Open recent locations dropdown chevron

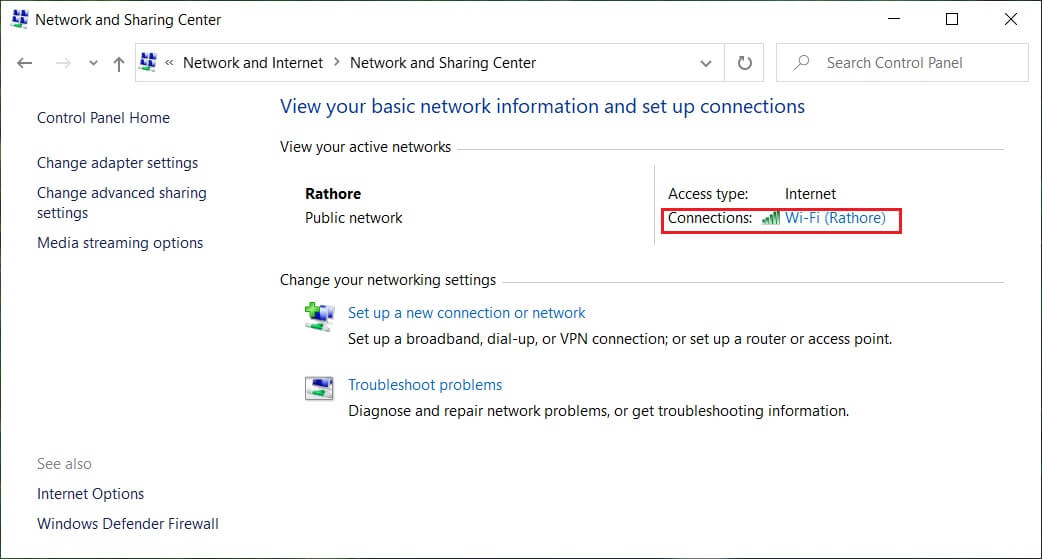[93, 63]
